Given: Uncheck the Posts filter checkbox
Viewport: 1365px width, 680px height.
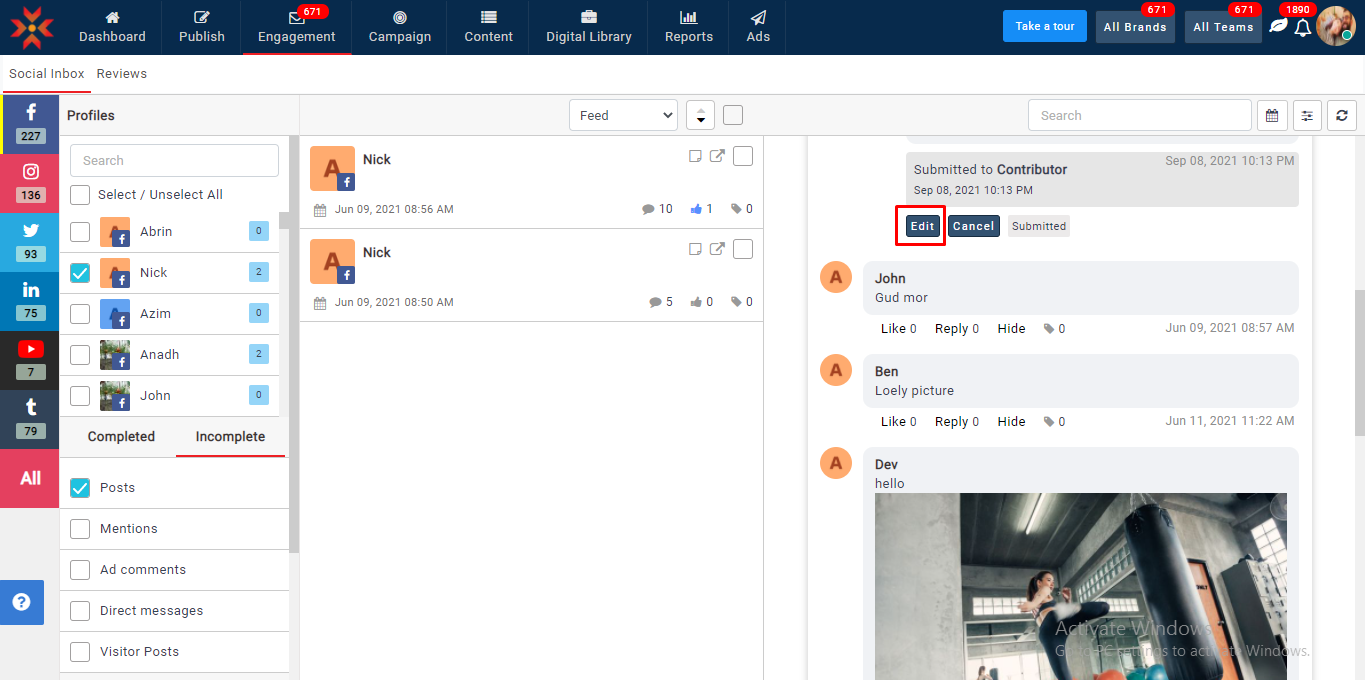Looking at the screenshot, I should pyautogui.click(x=80, y=488).
